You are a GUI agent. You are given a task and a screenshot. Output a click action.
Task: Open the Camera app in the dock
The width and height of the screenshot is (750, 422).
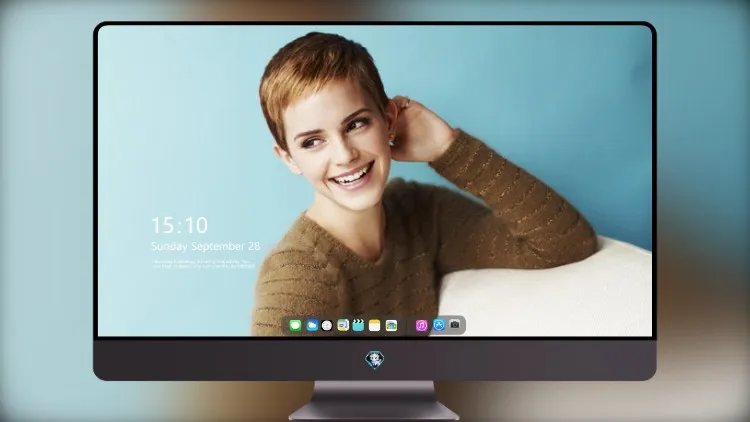(455, 325)
